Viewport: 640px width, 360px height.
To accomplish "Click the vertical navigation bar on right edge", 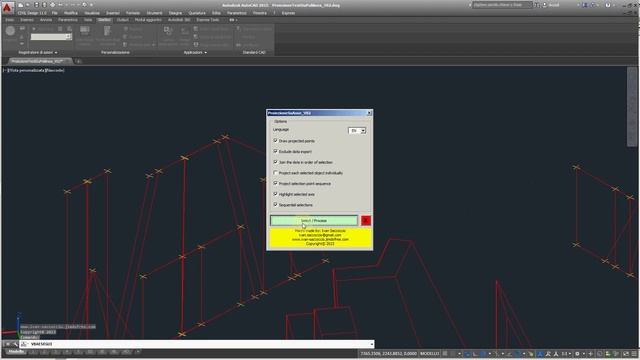I will 632,107.
